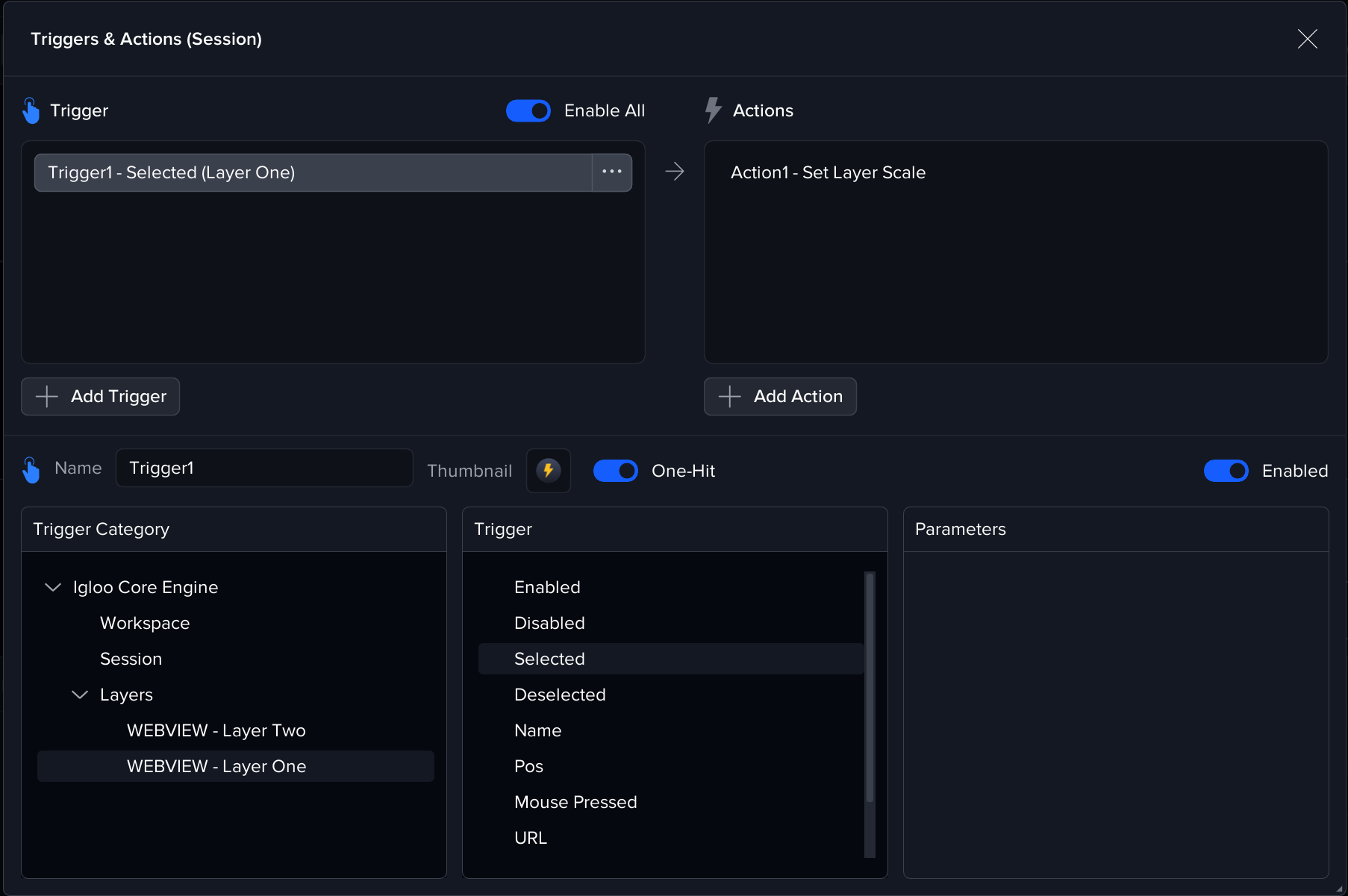Click the plus icon in Add Action

coord(729,396)
